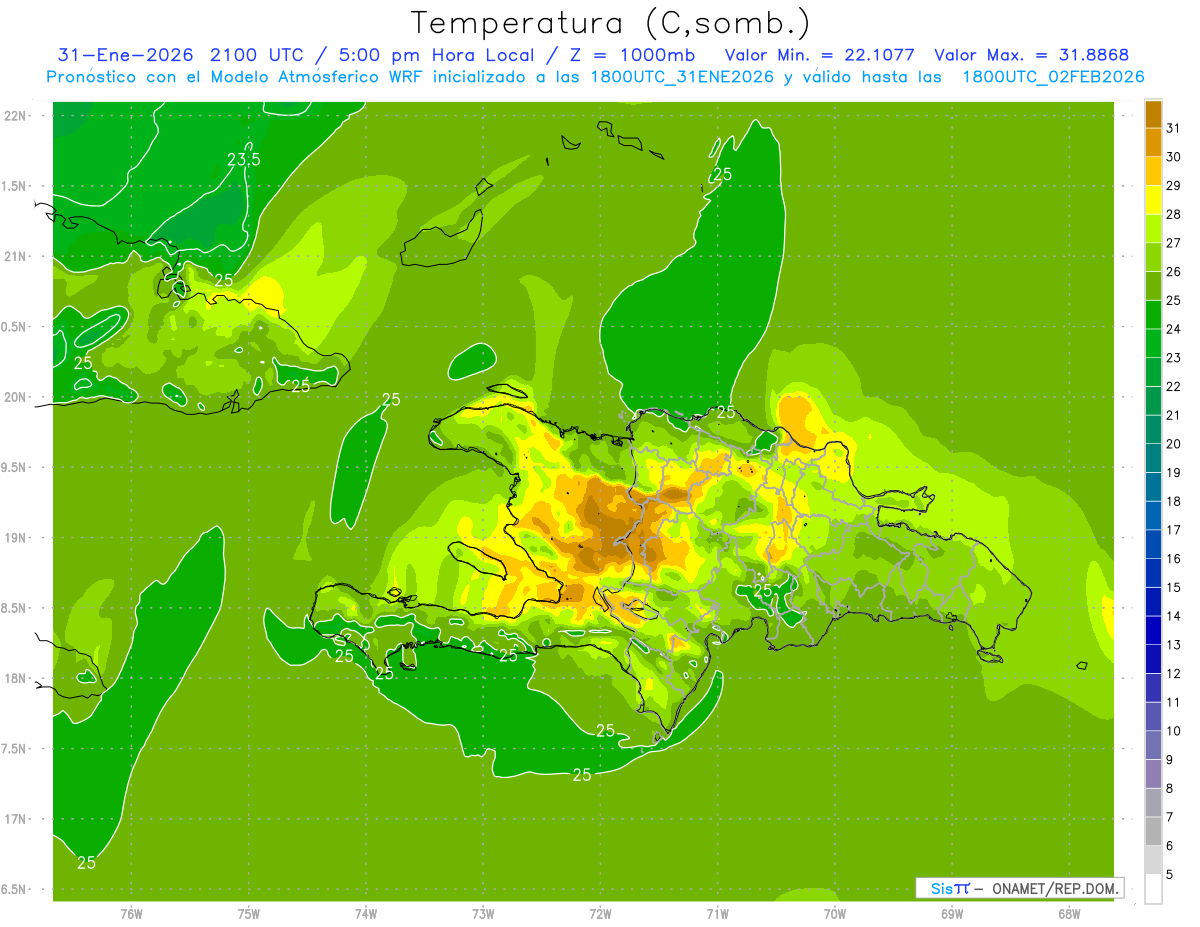Pick the teal swatch between 19 and 20
This screenshot has width=1200, height=927.
[x=1153, y=458]
